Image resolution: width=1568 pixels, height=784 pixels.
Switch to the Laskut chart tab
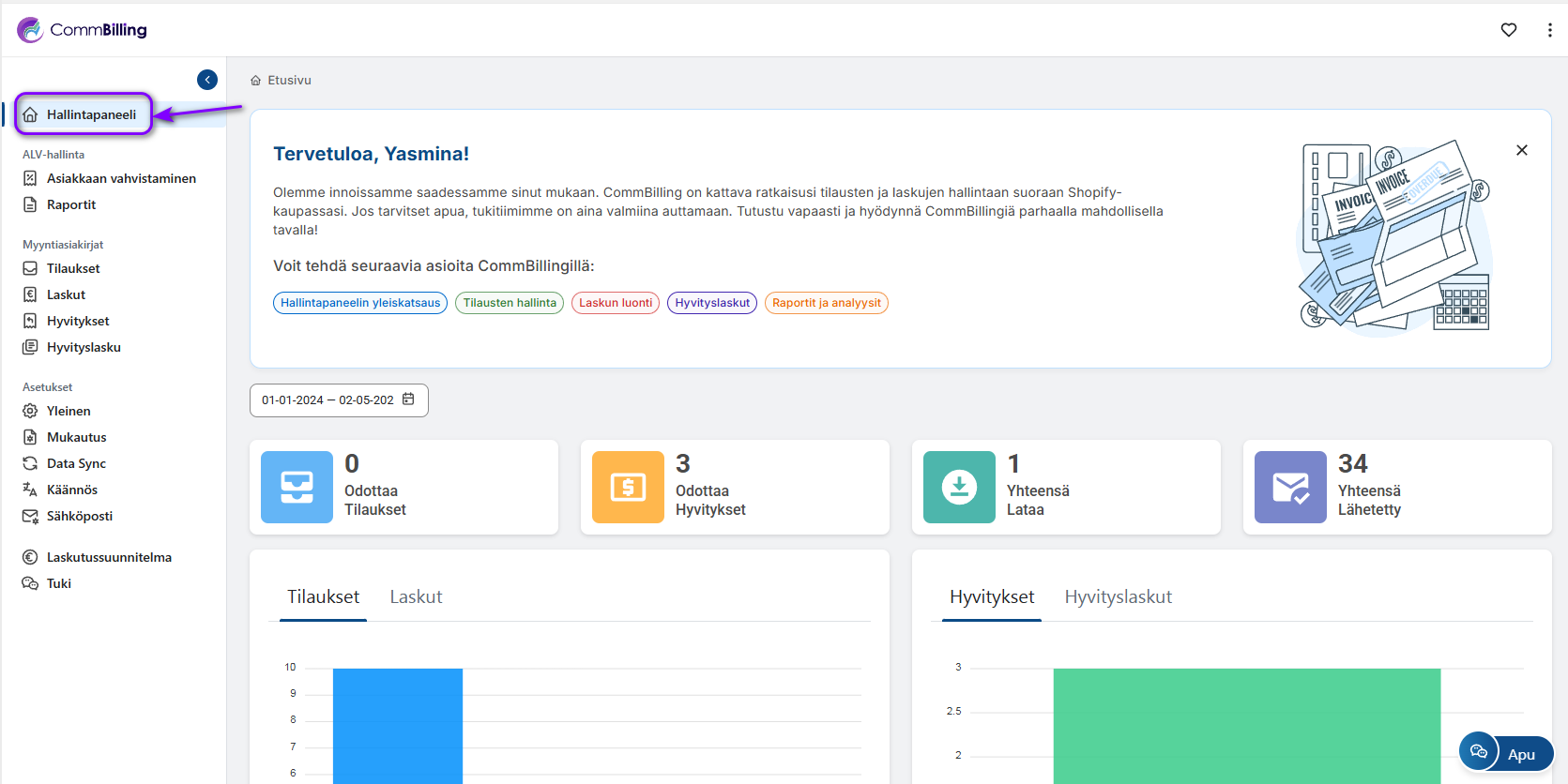[416, 597]
